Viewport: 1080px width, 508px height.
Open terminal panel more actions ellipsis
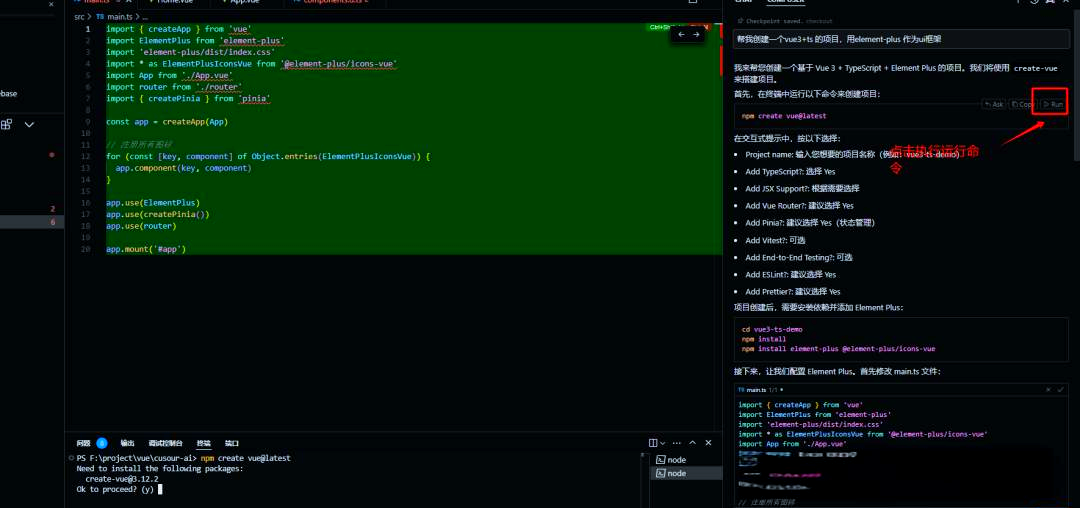click(678, 442)
